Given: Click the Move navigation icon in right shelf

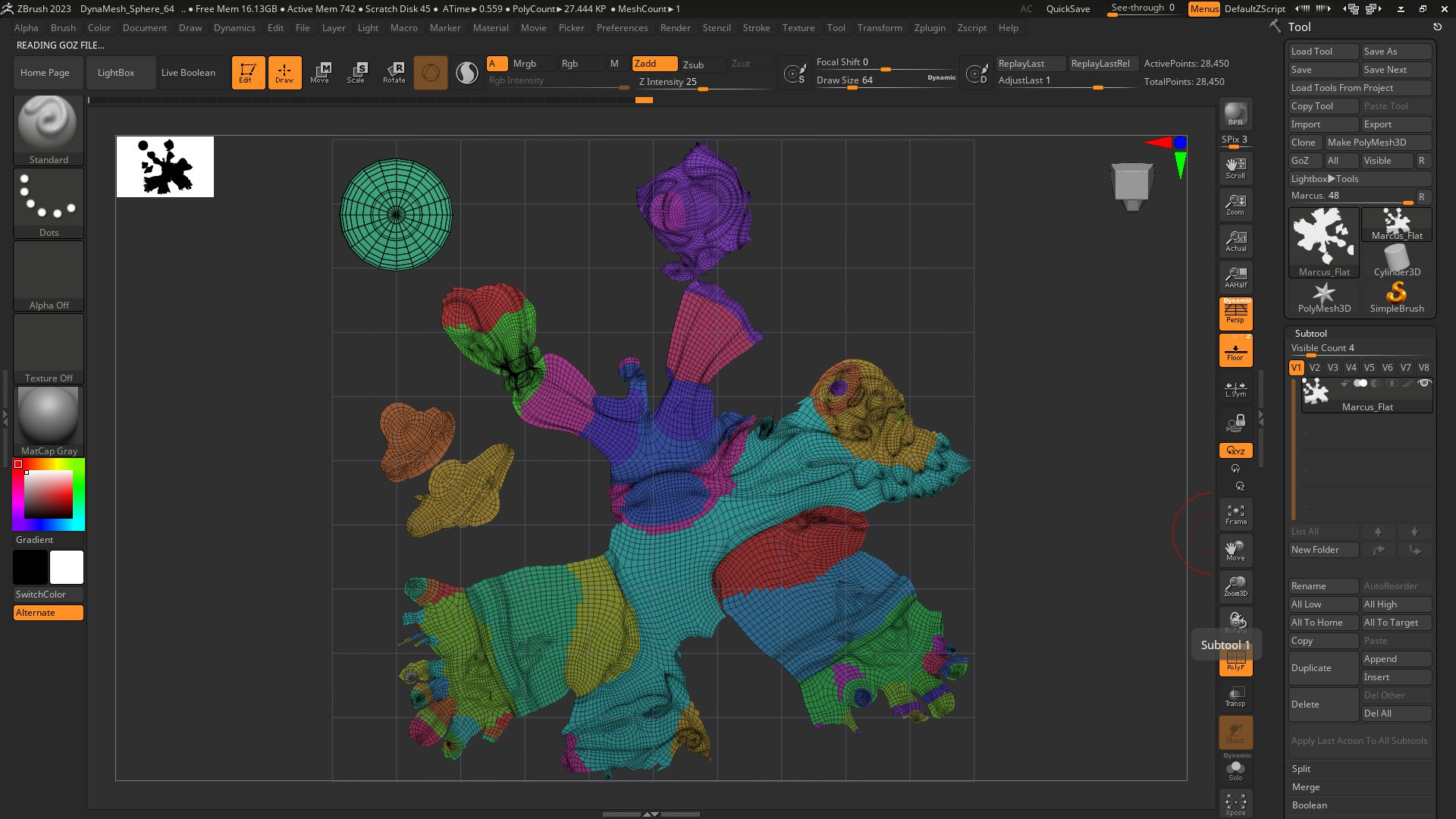Looking at the screenshot, I should [1235, 551].
